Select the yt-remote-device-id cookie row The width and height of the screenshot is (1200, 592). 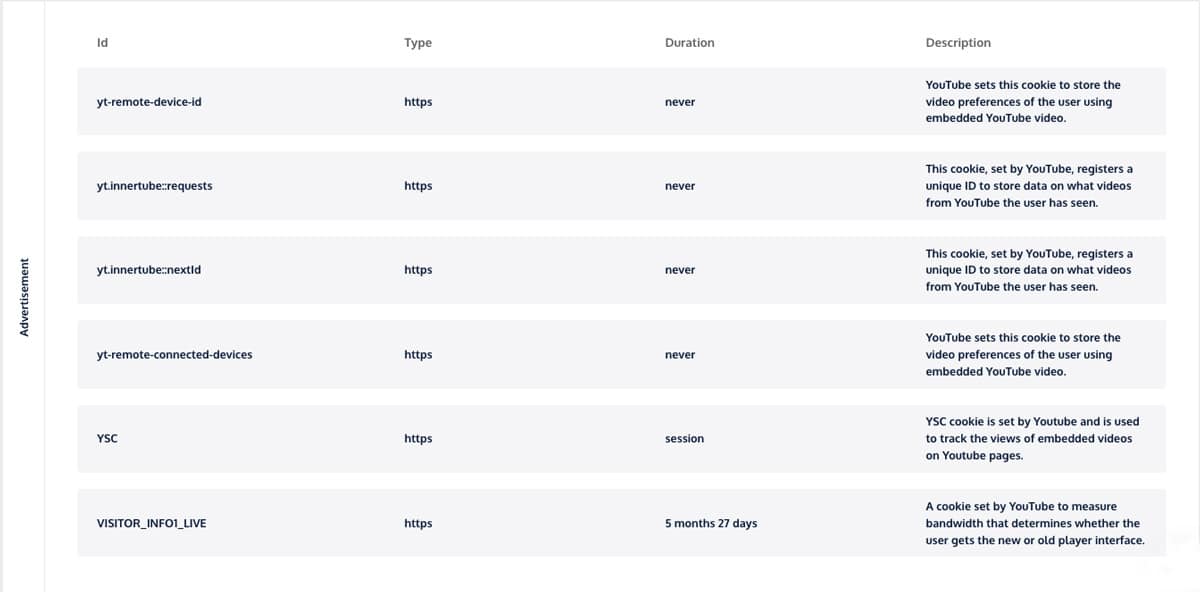click(x=622, y=101)
